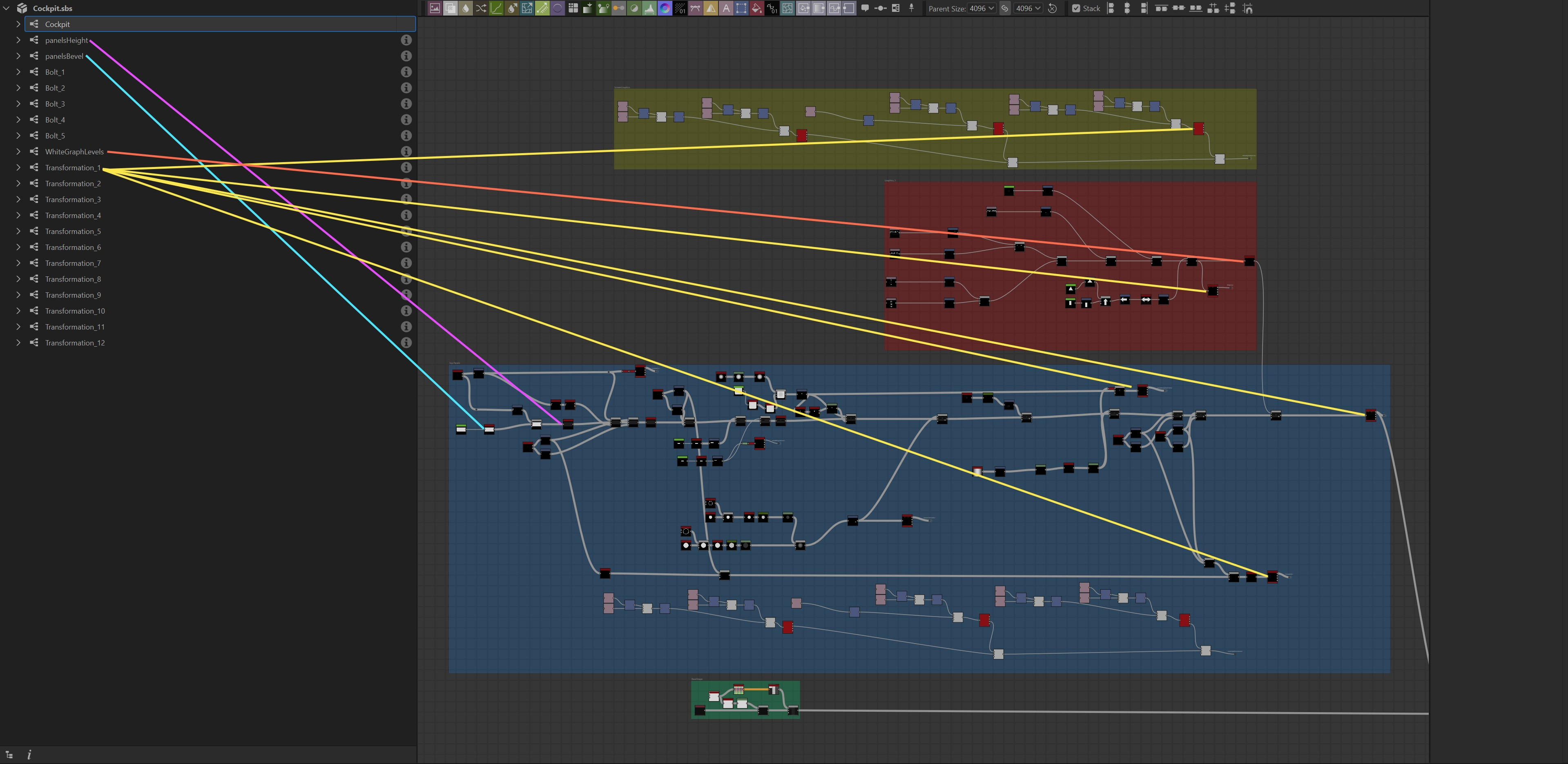Select the Curve node tool
The width and height of the screenshot is (1568, 764).
[x=497, y=9]
